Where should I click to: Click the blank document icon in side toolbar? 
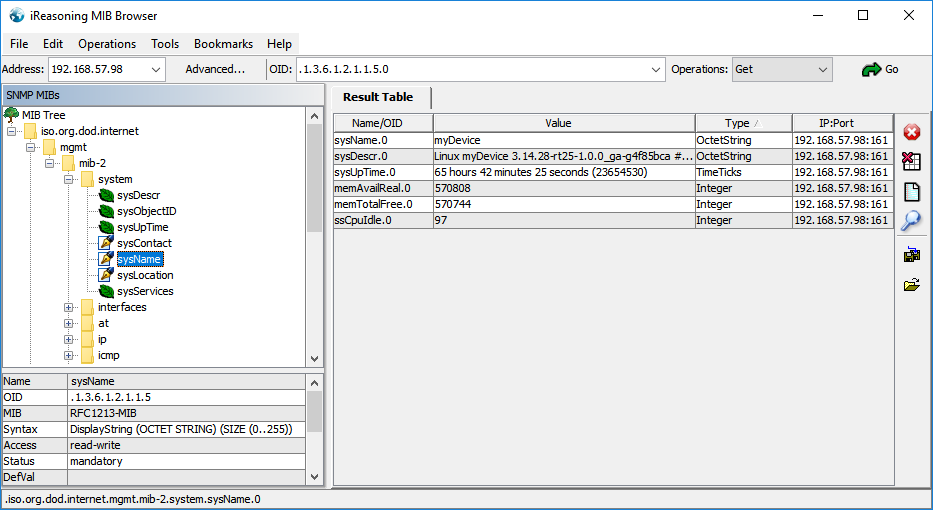pyautogui.click(x=911, y=192)
